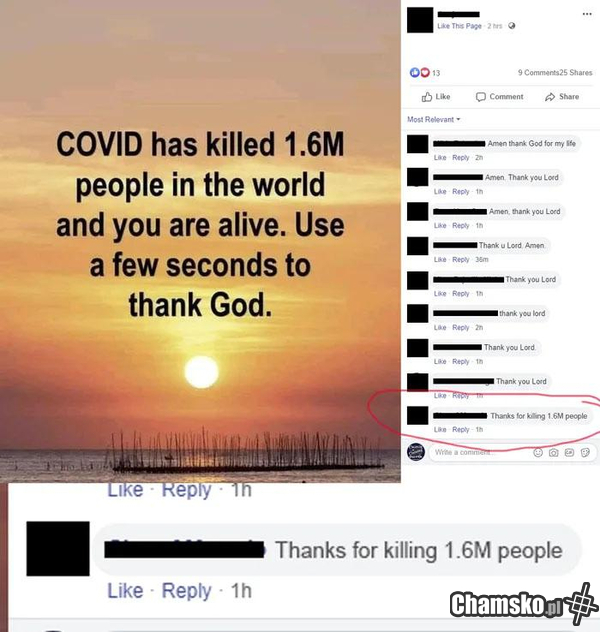Like the post with thumbs-up button
Screen dimensions: 600x632
pyautogui.click(x=436, y=97)
